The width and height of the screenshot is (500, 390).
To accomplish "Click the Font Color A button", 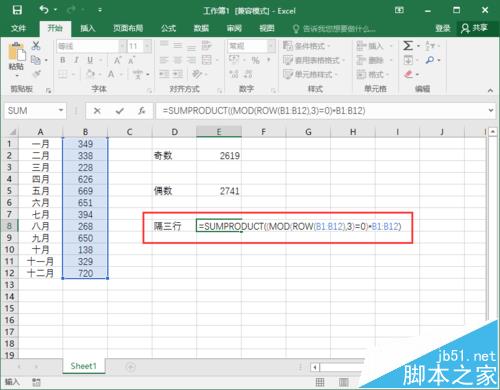I will (111, 74).
